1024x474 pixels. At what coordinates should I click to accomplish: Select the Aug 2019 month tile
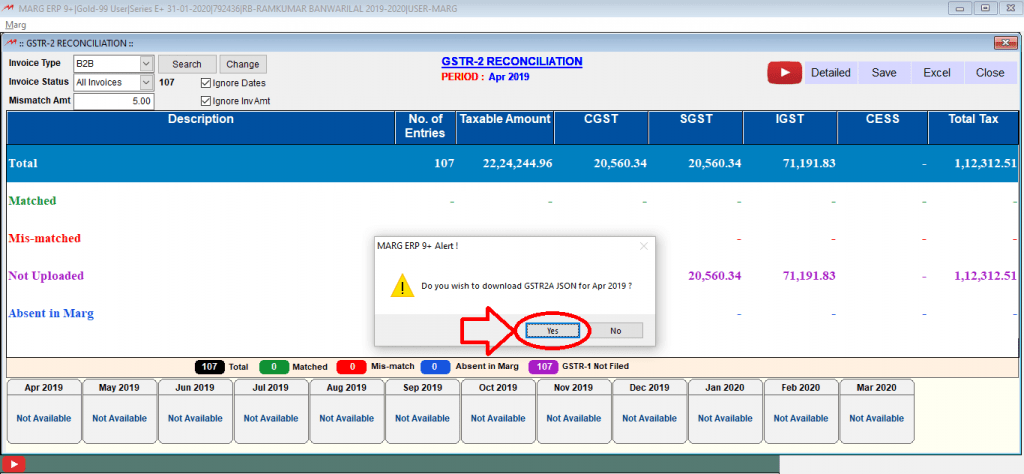tap(347, 411)
